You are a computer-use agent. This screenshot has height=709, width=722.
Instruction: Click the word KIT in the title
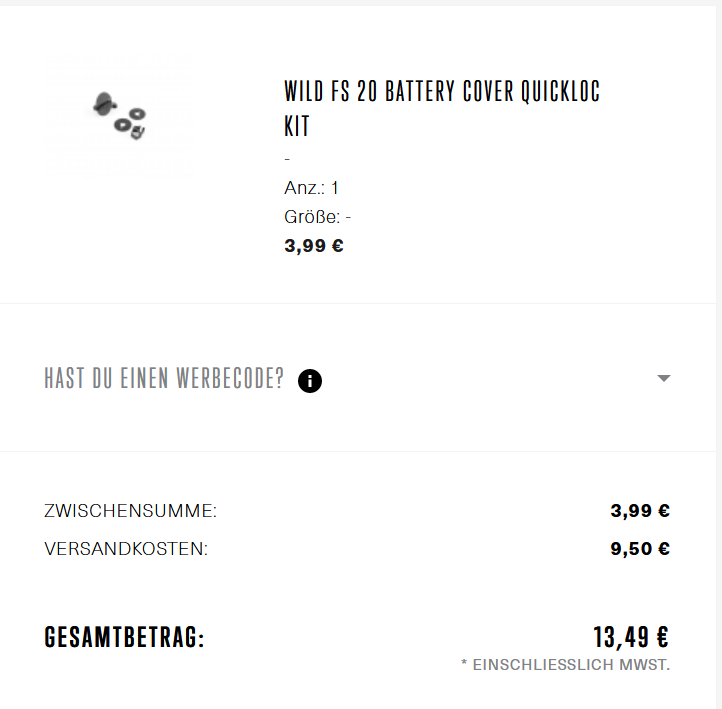tap(297, 126)
